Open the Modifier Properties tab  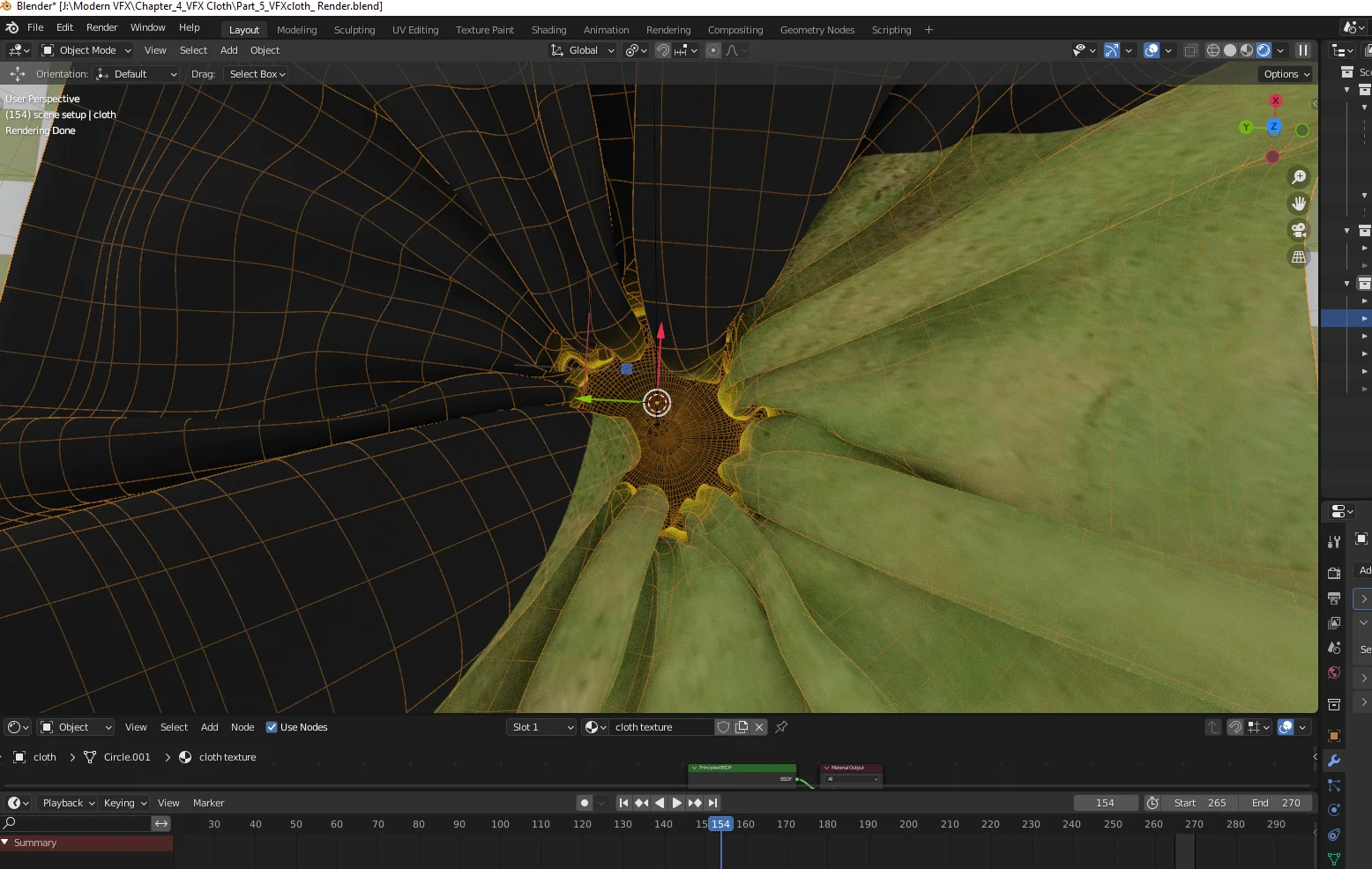1333,761
